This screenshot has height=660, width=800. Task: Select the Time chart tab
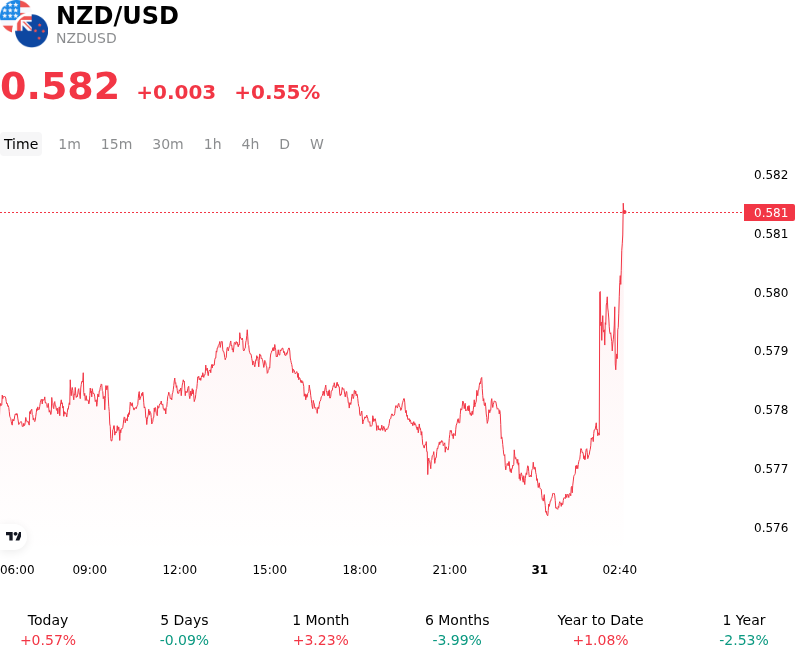click(x=21, y=144)
